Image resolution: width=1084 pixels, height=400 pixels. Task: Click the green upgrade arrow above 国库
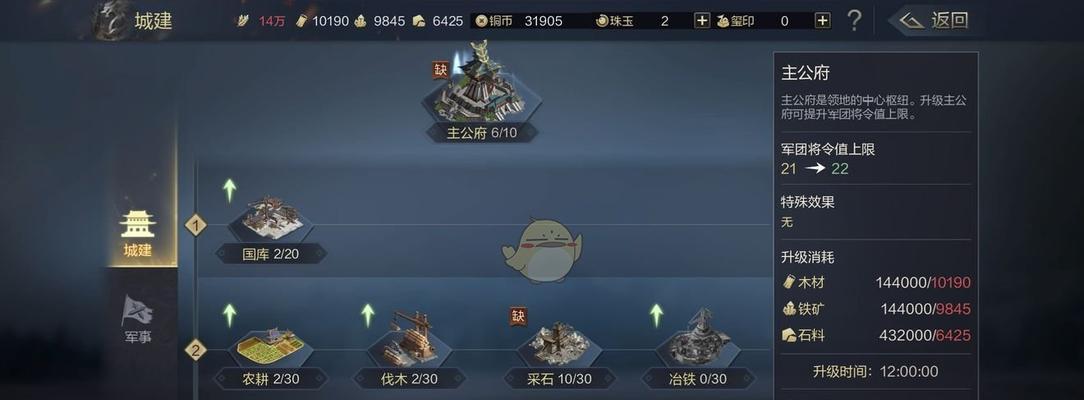click(230, 190)
